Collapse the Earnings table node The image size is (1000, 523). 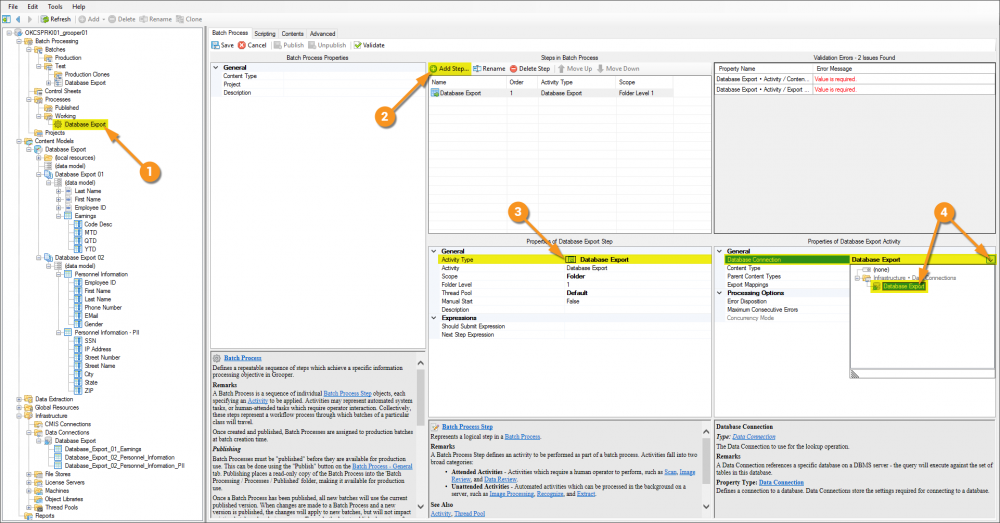pos(59,216)
